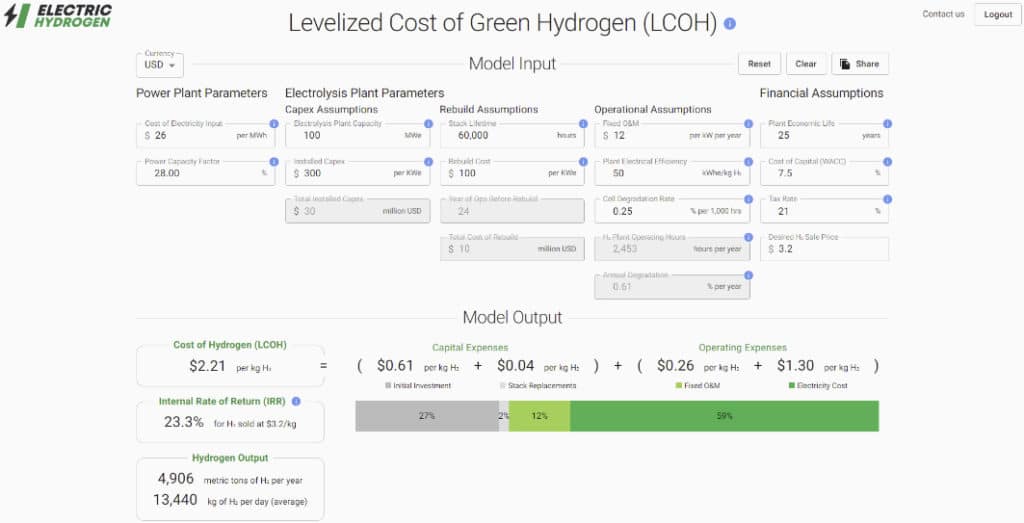Image resolution: width=1024 pixels, height=523 pixels.
Task: Edit the Cell Degradation Rate field
Action: [672, 211]
